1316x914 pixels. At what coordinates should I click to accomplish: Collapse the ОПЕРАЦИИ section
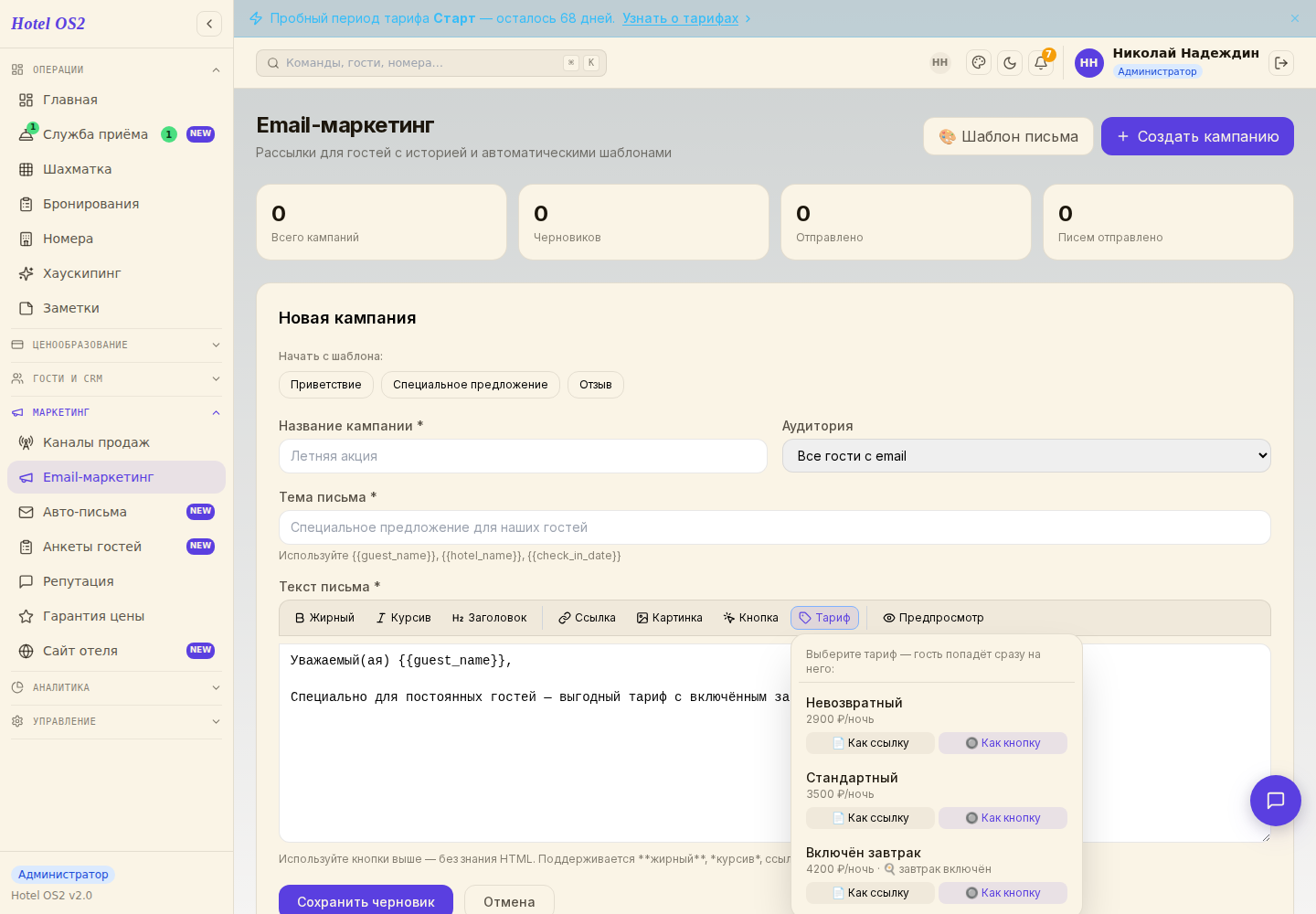click(x=116, y=69)
